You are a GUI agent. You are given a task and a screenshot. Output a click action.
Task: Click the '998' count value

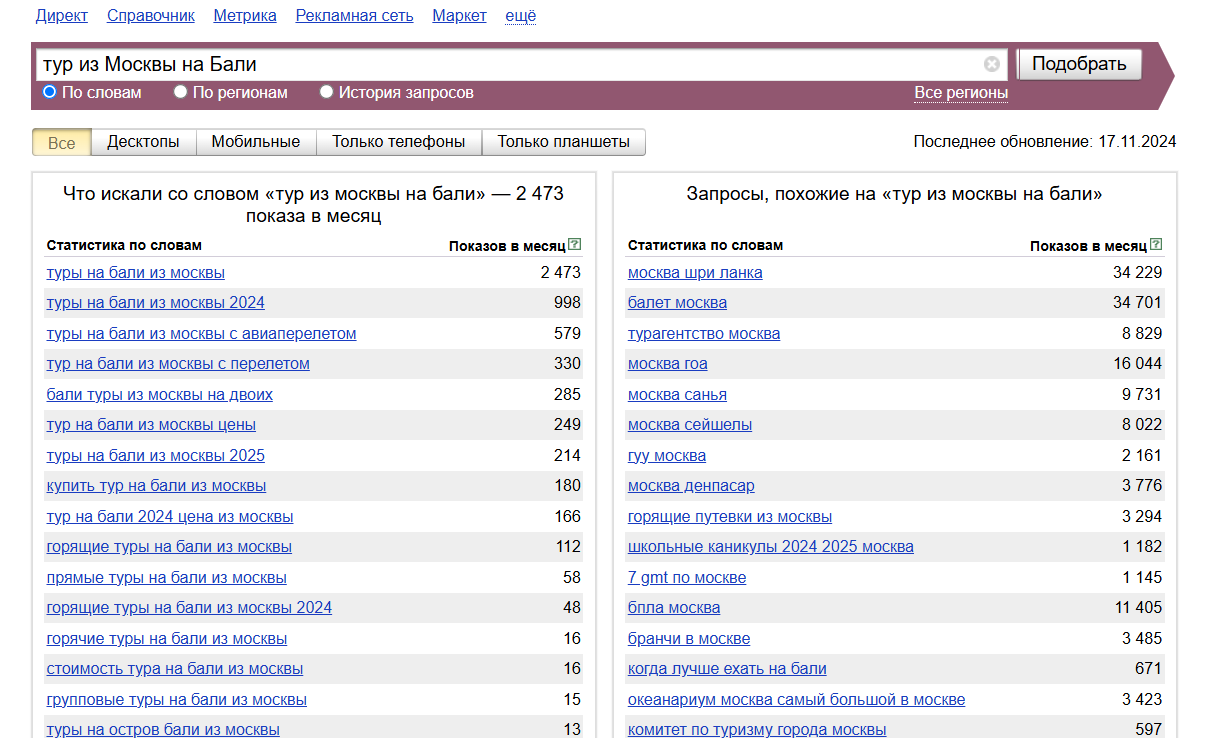[567, 303]
